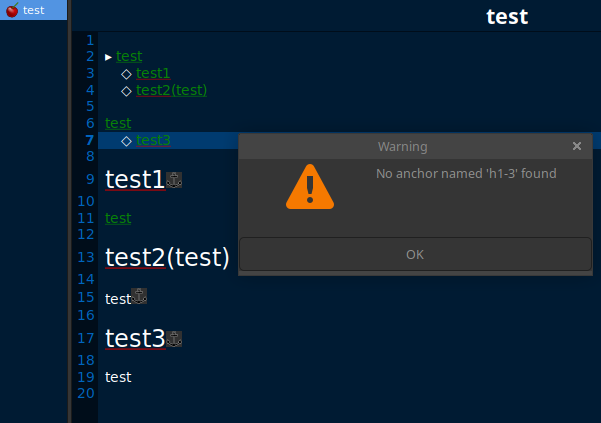Click the cherry icon of the test node
Image resolution: width=601 pixels, height=423 pixels.
tap(12, 10)
